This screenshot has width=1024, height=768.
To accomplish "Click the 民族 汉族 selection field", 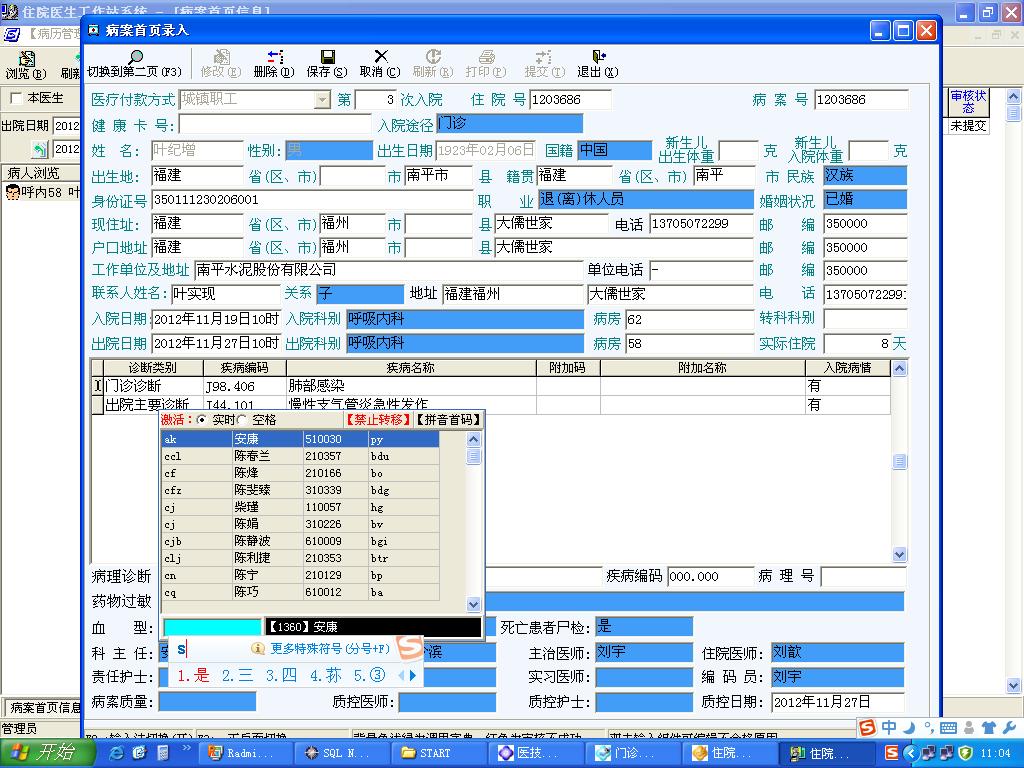I will tap(865, 175).
